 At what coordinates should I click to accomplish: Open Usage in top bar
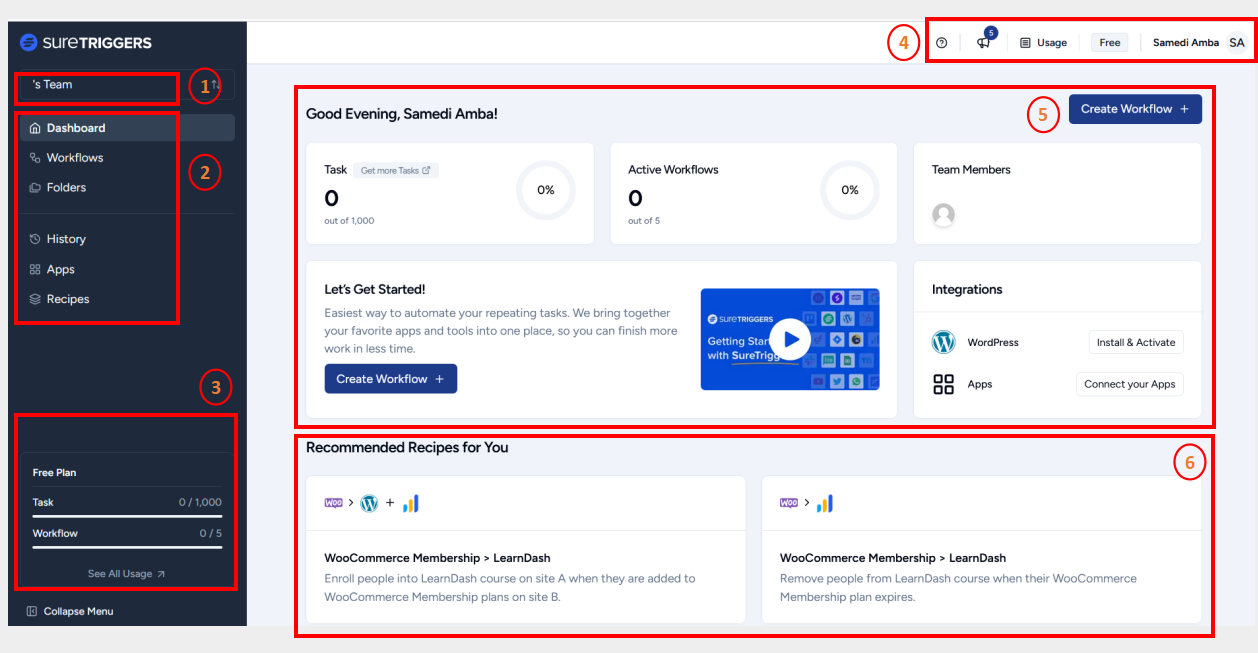point(1043,43)
